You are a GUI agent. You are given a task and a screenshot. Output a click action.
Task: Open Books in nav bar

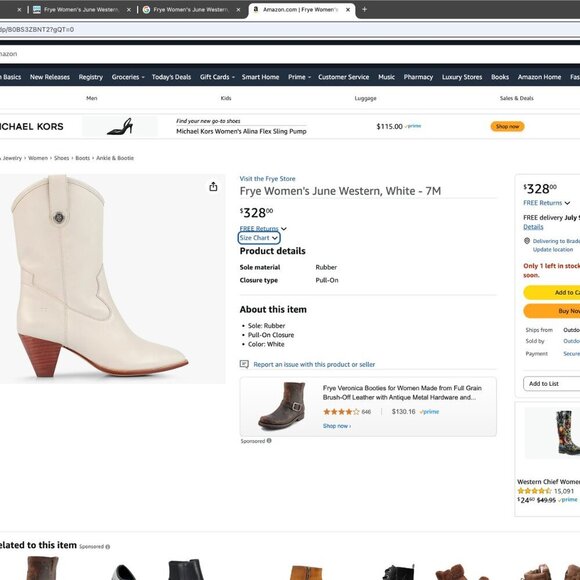click(500, 77)
